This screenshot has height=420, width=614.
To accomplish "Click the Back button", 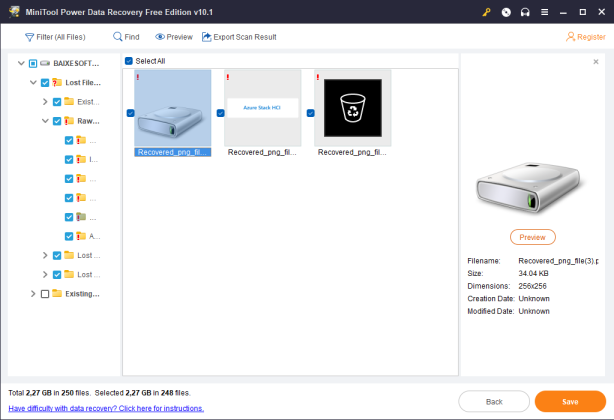I will coord(494,402).
